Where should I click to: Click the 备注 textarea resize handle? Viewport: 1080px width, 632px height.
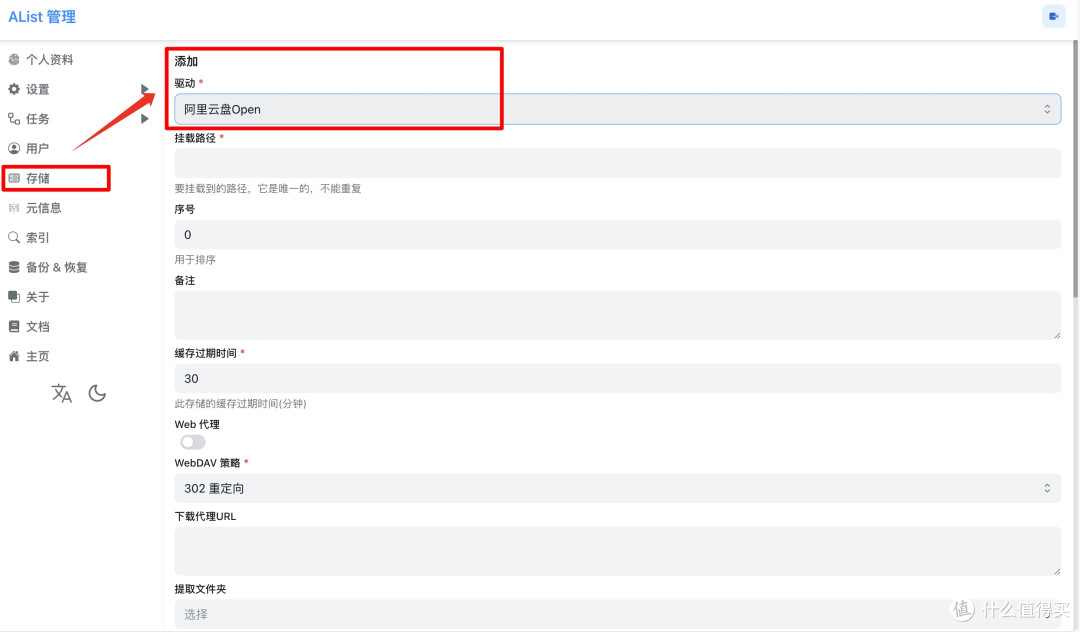[1057, 335]
